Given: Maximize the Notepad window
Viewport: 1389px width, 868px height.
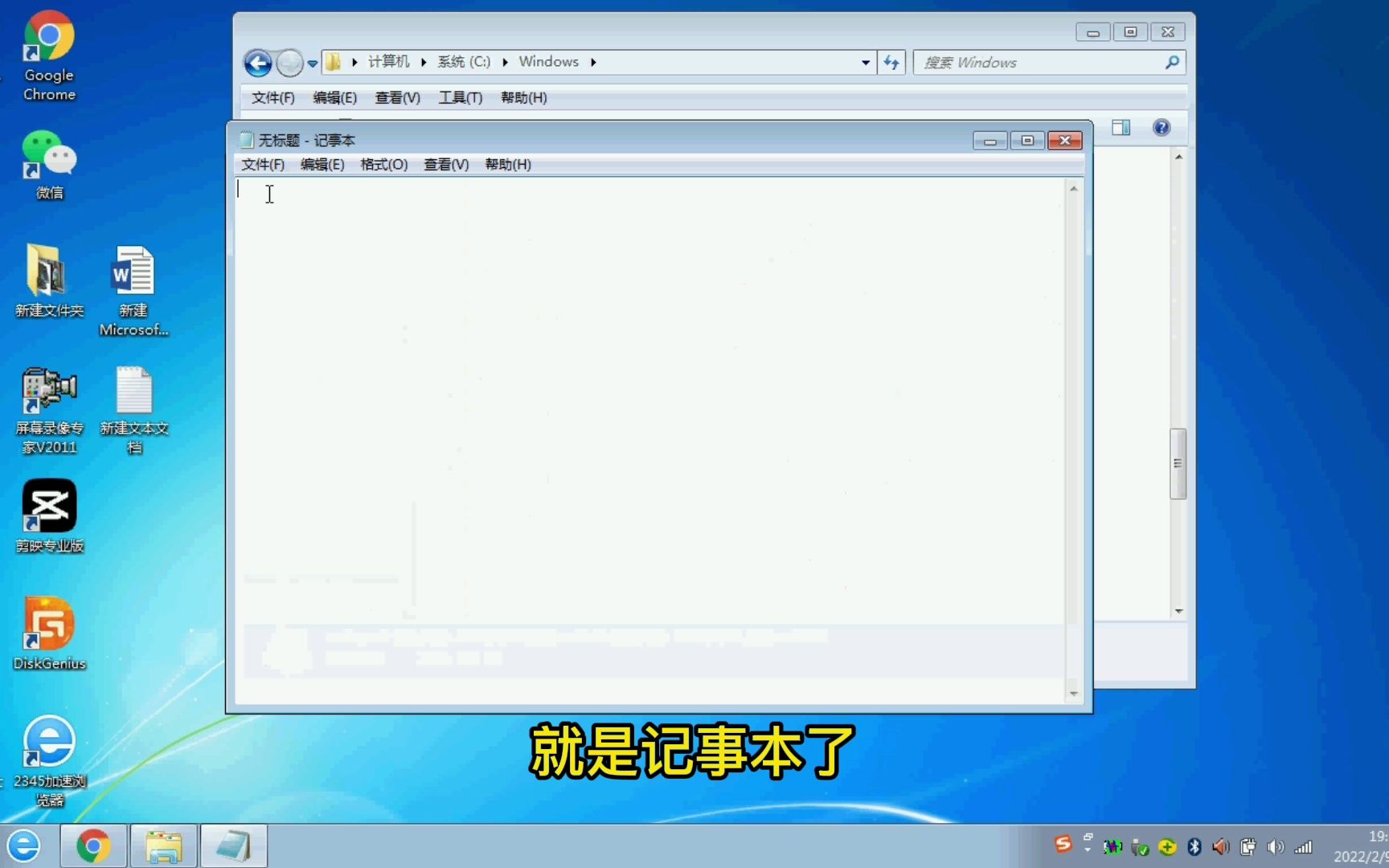Looking at the screenshot, I should pyautogui.click(x=1027, y=141).
